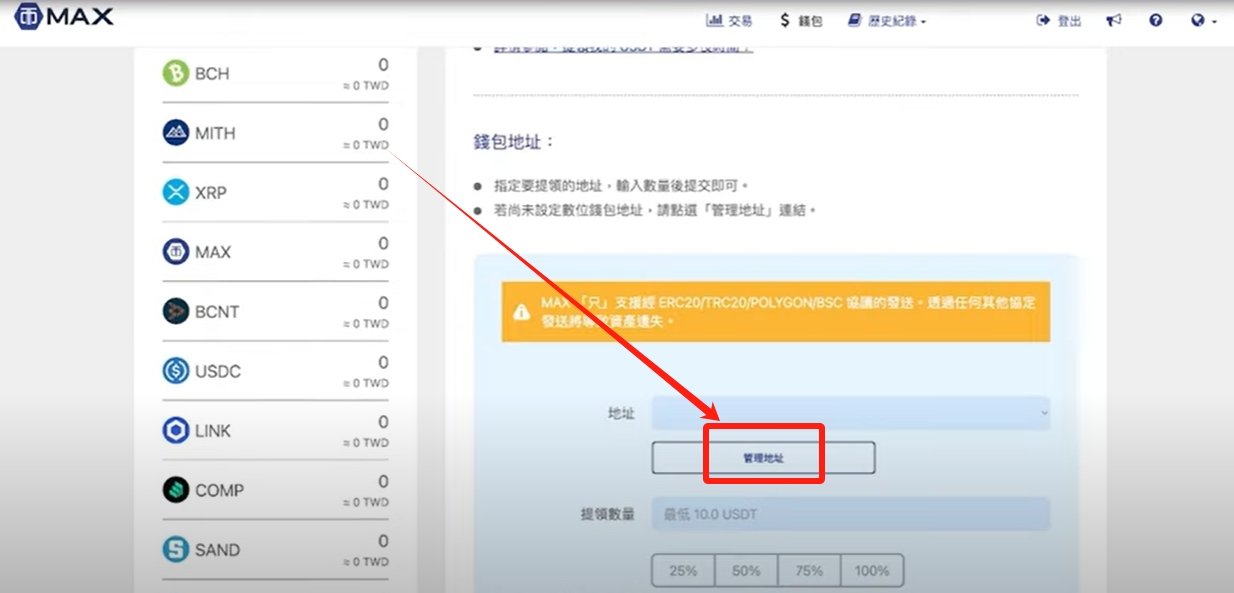Select the XRP coin icon

point(176,193)
